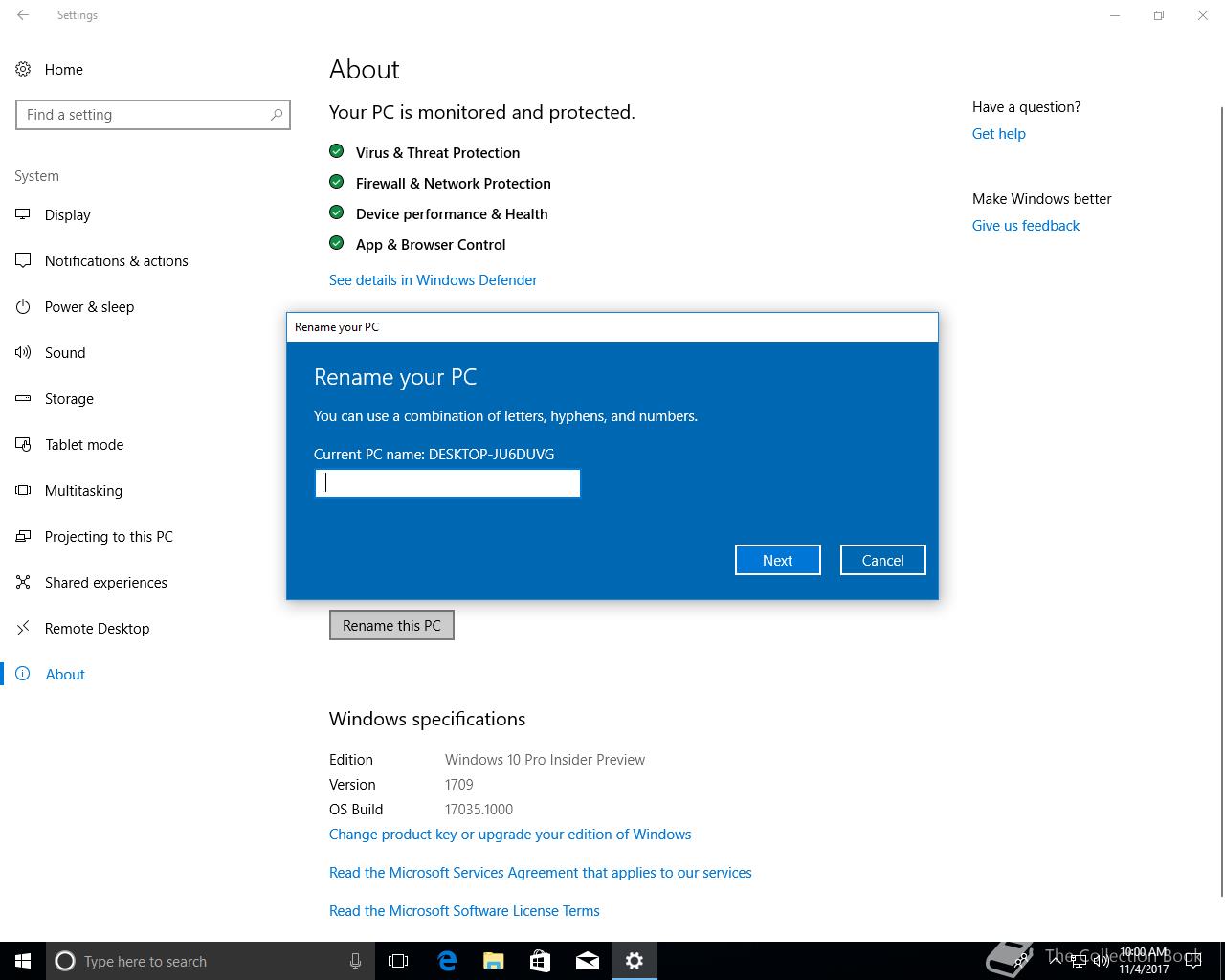Image resolution: width=1225 pixels, height=980 pixels.
Task: Click the Rename this PC button
Action: click(391, 625)
